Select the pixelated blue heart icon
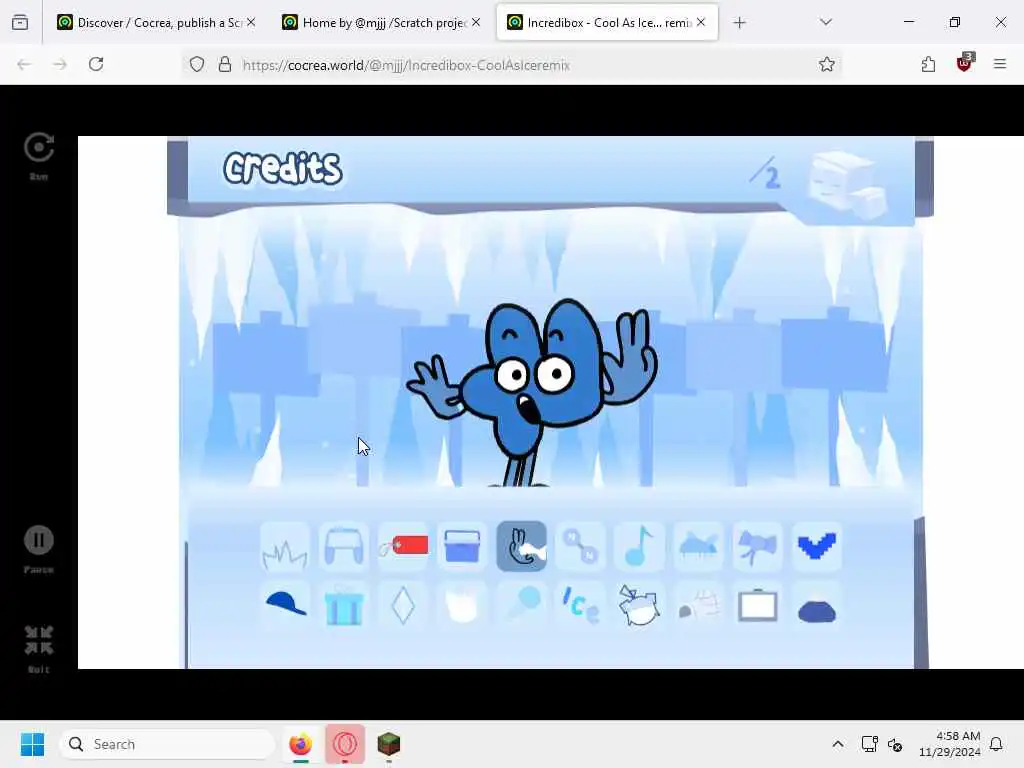This screenshot has width=1024, height=768. (x=816, y=547)
